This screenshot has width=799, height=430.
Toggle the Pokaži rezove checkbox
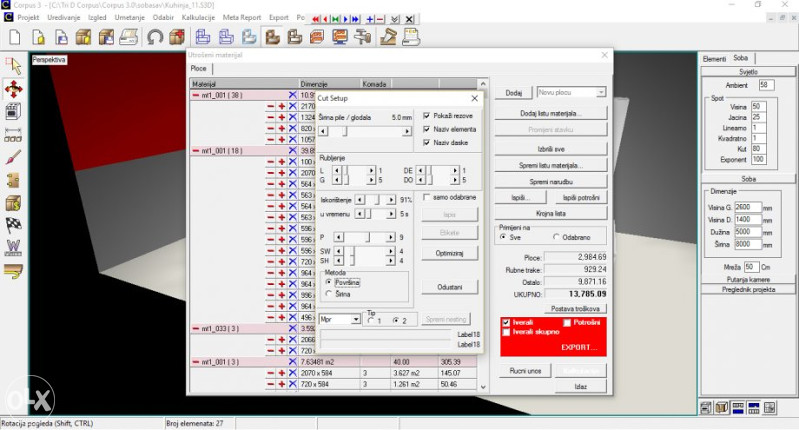(427, 116)
